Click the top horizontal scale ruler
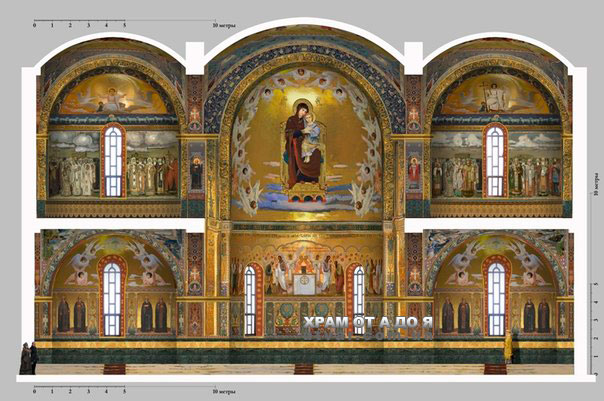Viewport: 604px width, 401px height. [x=120, y=19]
